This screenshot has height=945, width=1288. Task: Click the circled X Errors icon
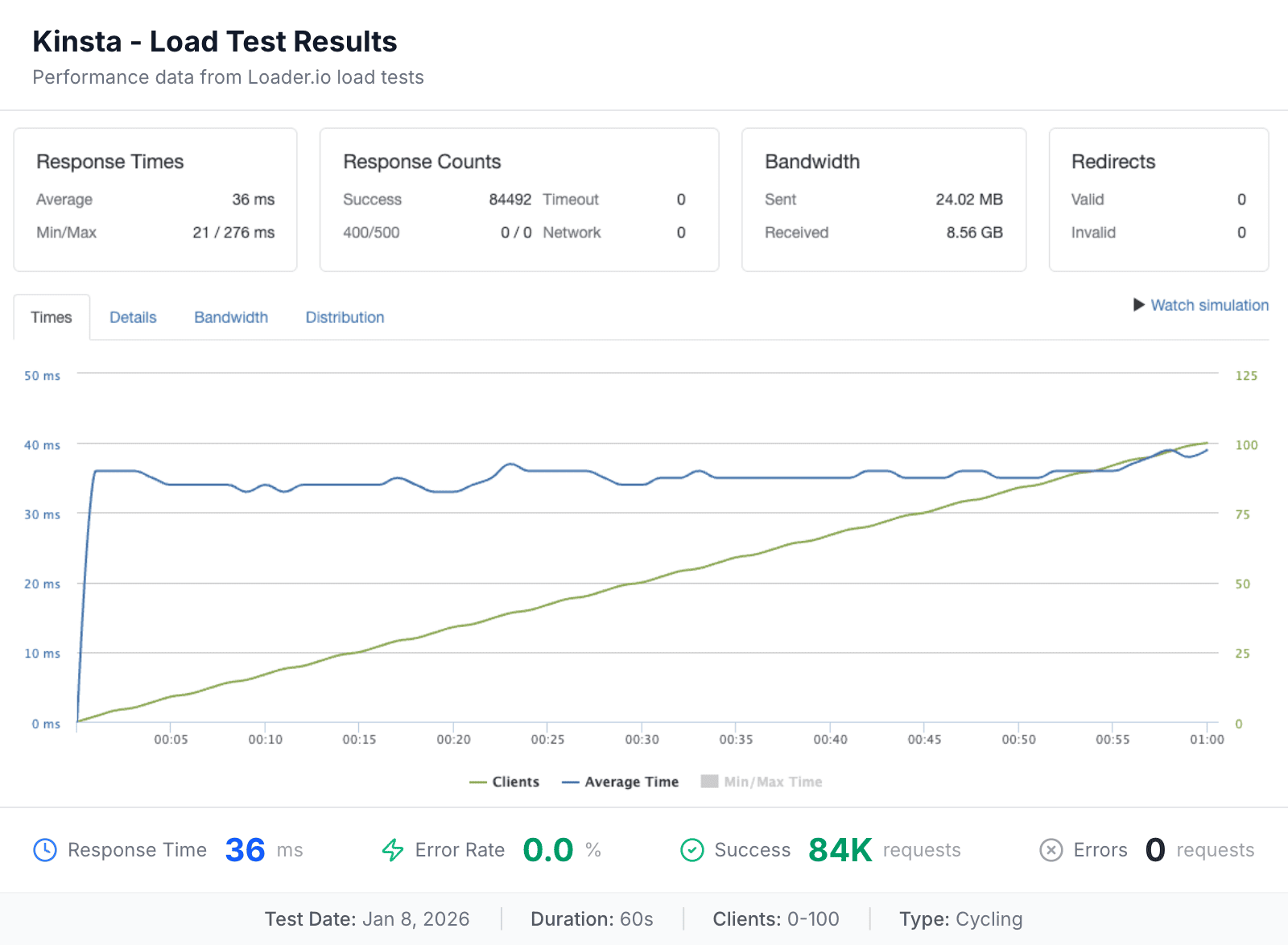point(1051,849)
